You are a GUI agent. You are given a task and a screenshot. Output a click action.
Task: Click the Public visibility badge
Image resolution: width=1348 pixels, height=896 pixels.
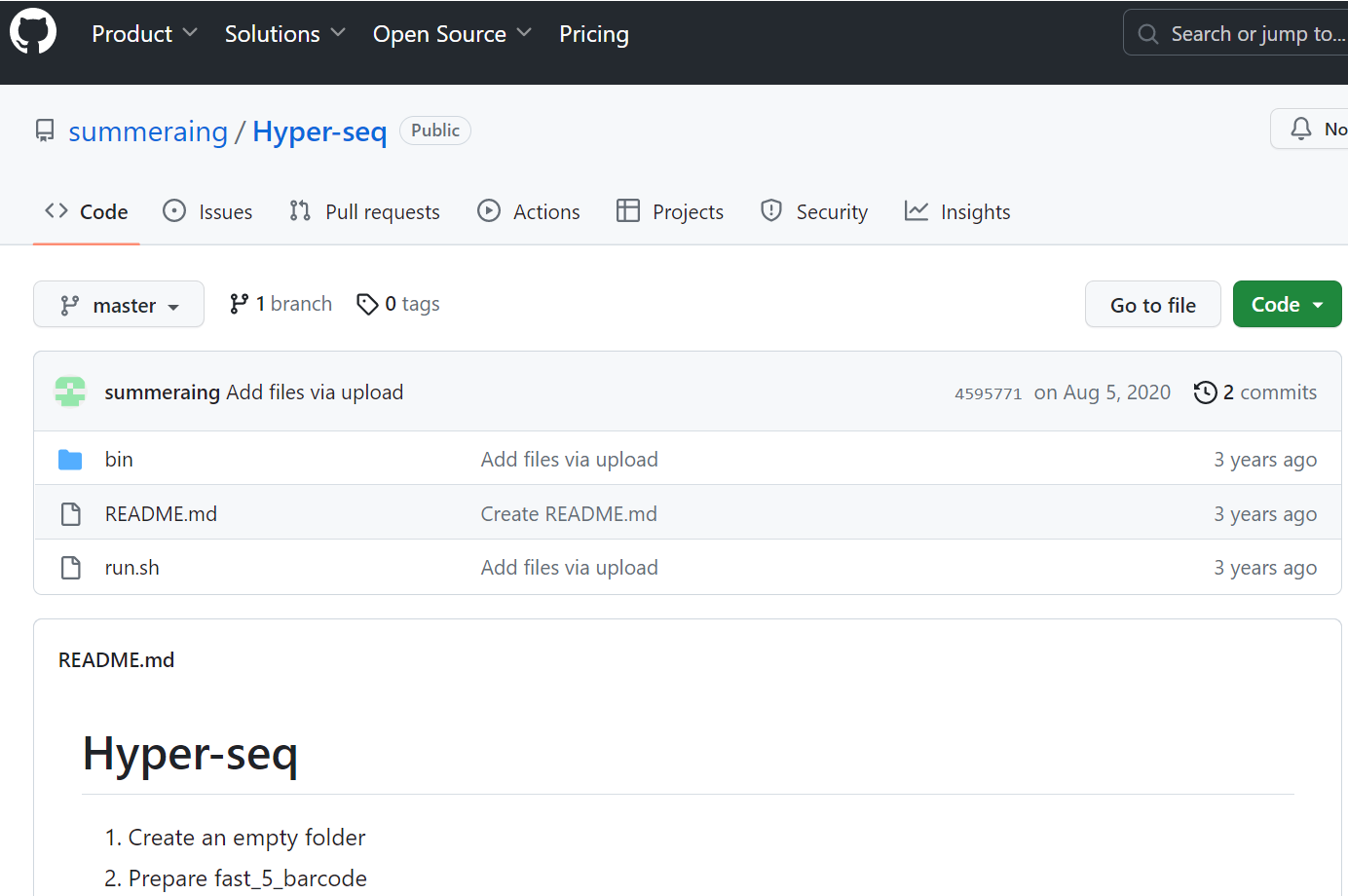[x=435, y=131]
